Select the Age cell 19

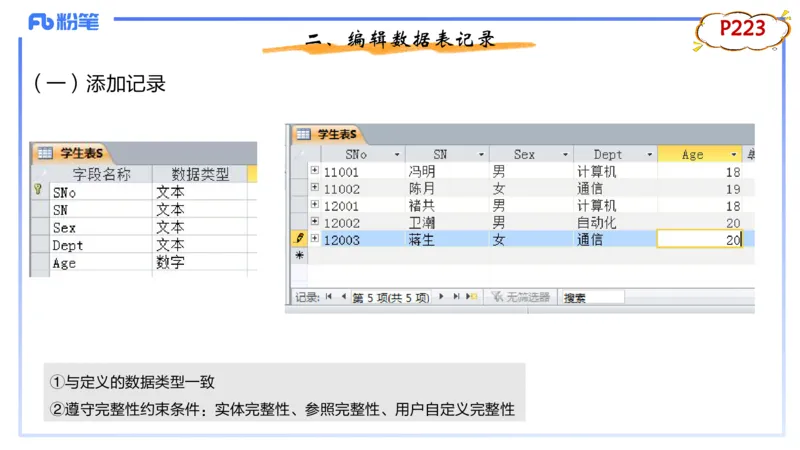pyautogui.click(x=700, y=188)
